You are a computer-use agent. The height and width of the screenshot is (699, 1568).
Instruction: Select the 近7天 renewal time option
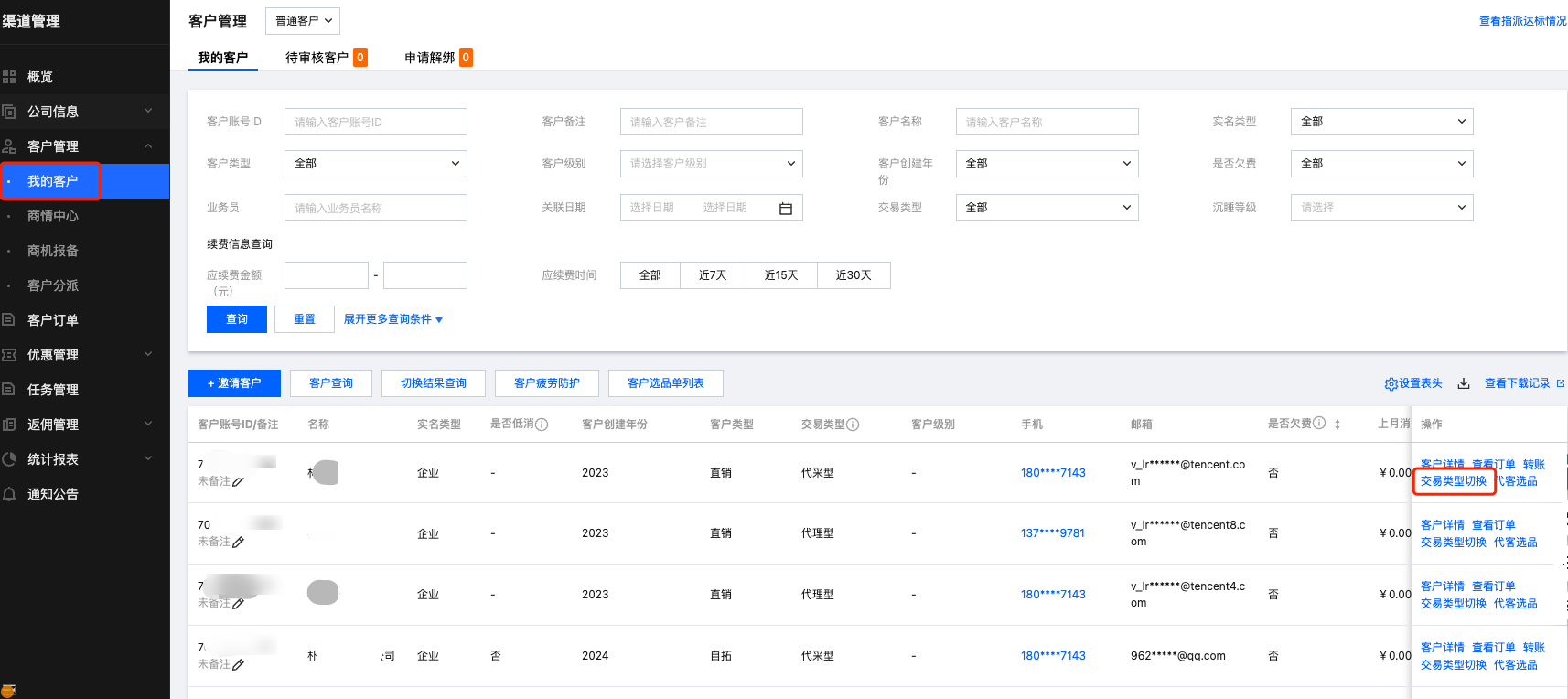point(713,275)
